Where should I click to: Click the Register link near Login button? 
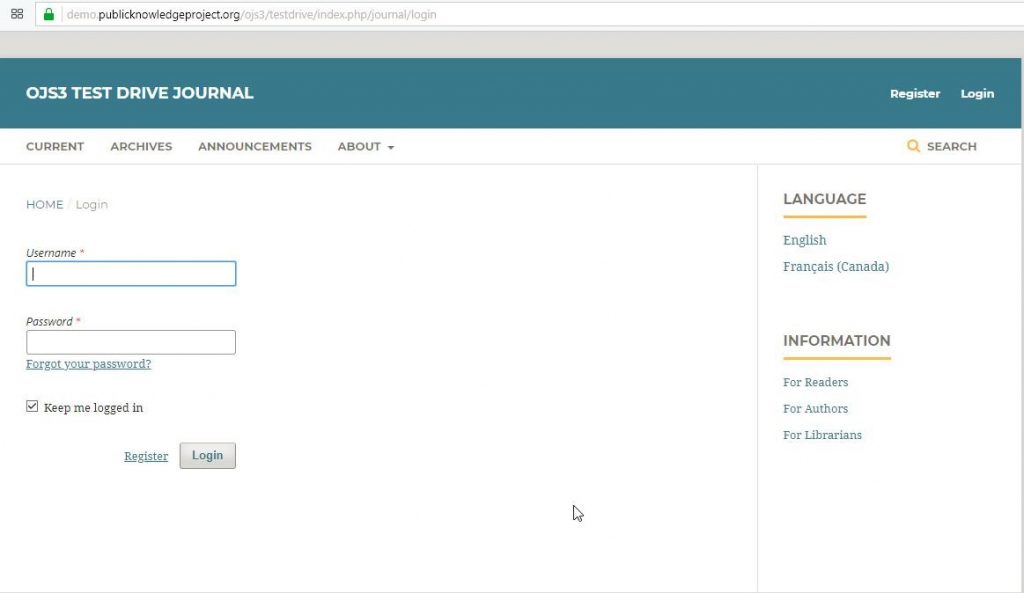[146, 455]
